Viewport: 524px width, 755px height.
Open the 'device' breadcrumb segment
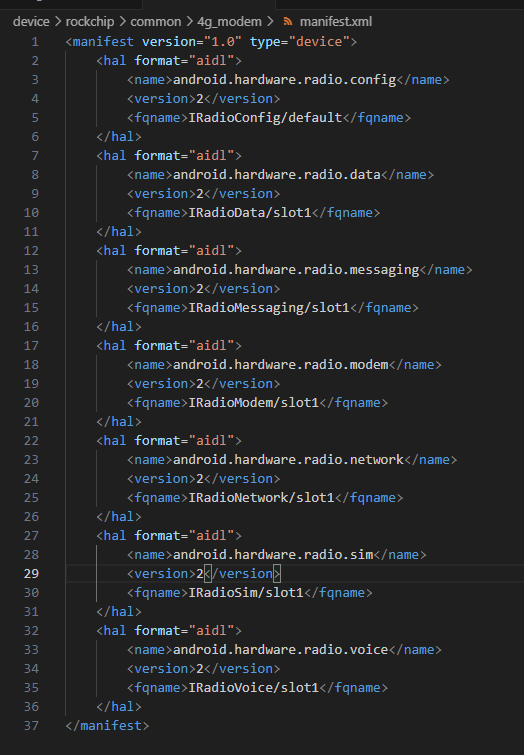31,22
